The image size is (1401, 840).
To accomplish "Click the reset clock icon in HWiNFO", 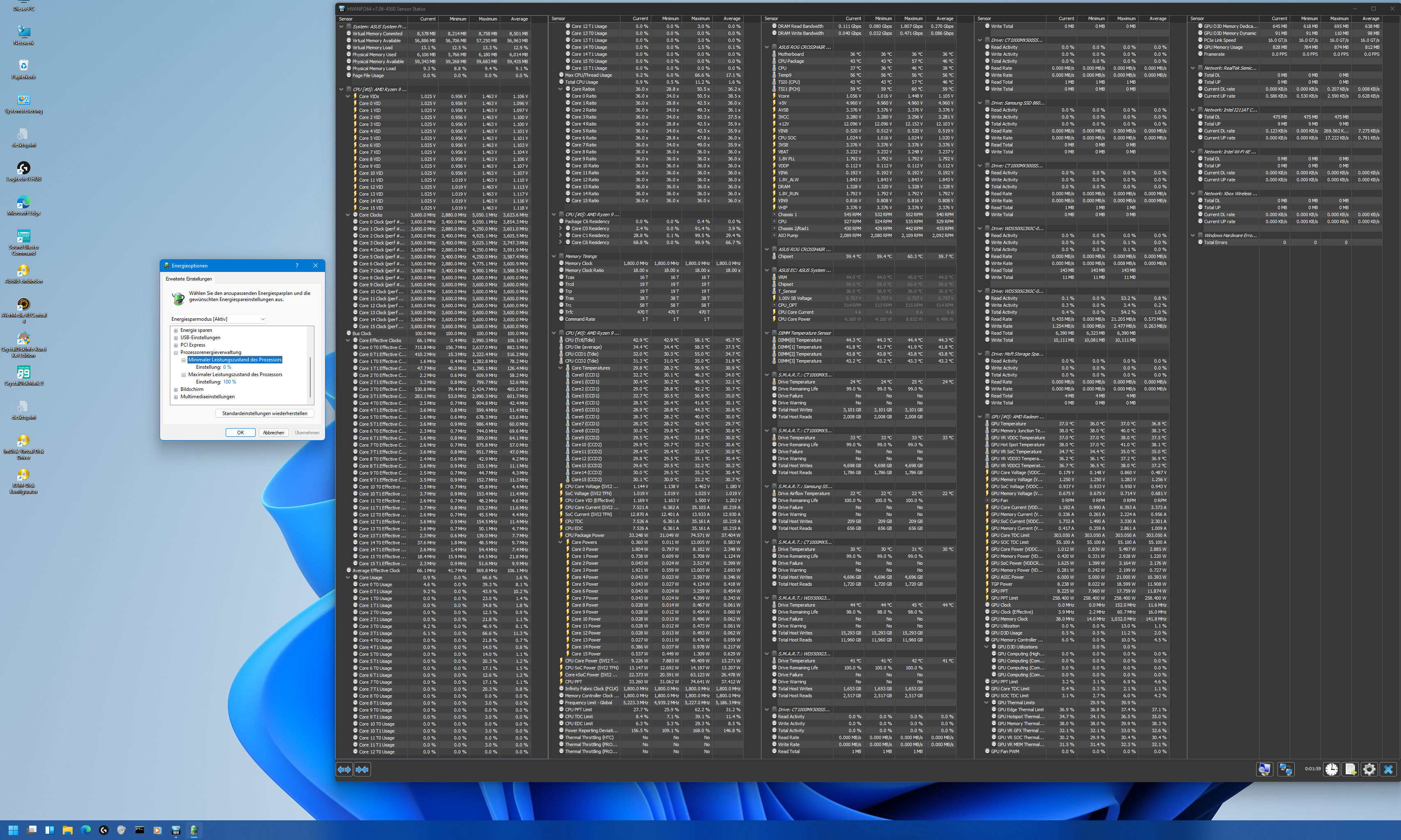I will (x=1331, y=769).
